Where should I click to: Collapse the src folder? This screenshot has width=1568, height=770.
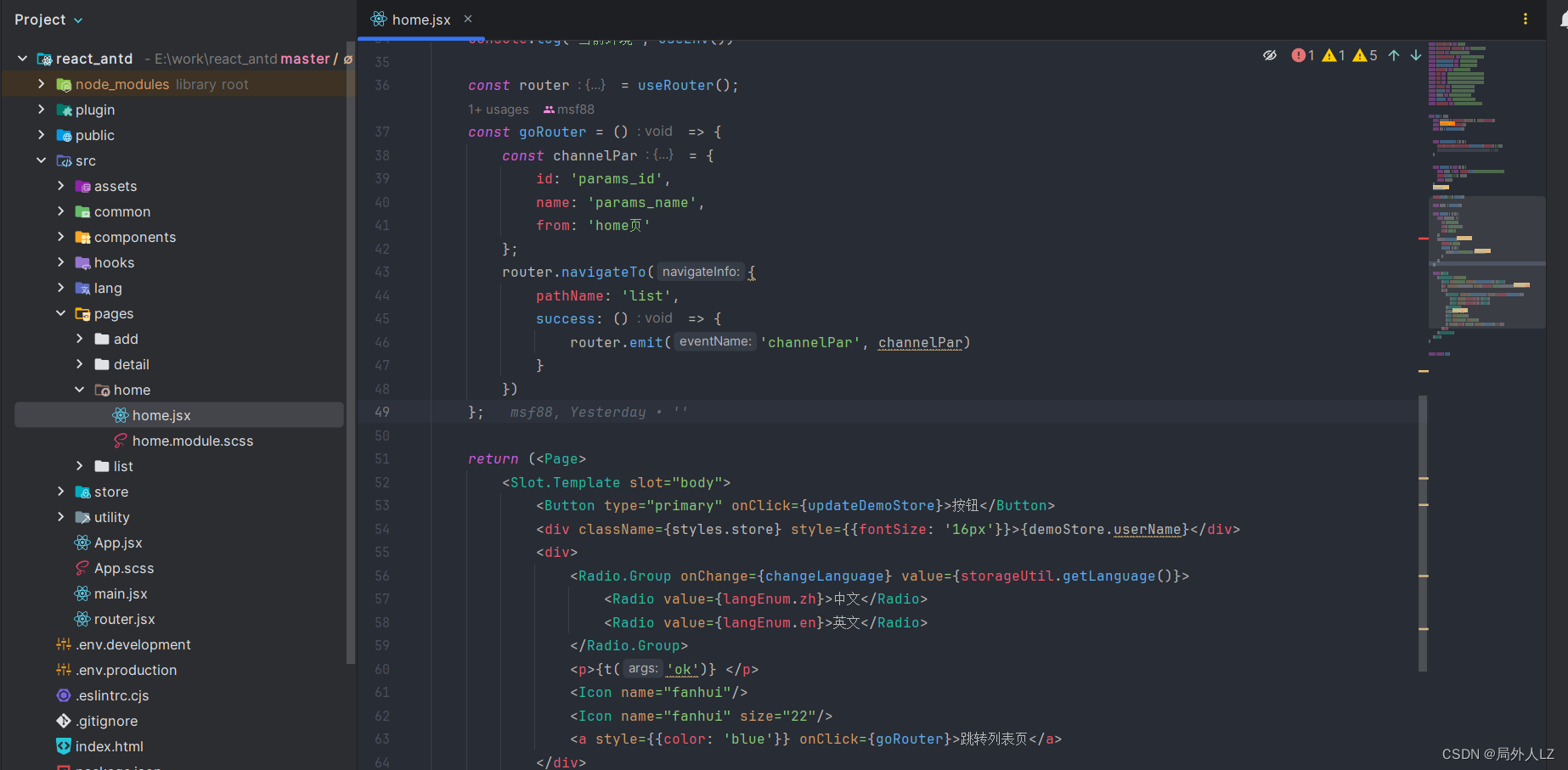[x=41, y=160]
